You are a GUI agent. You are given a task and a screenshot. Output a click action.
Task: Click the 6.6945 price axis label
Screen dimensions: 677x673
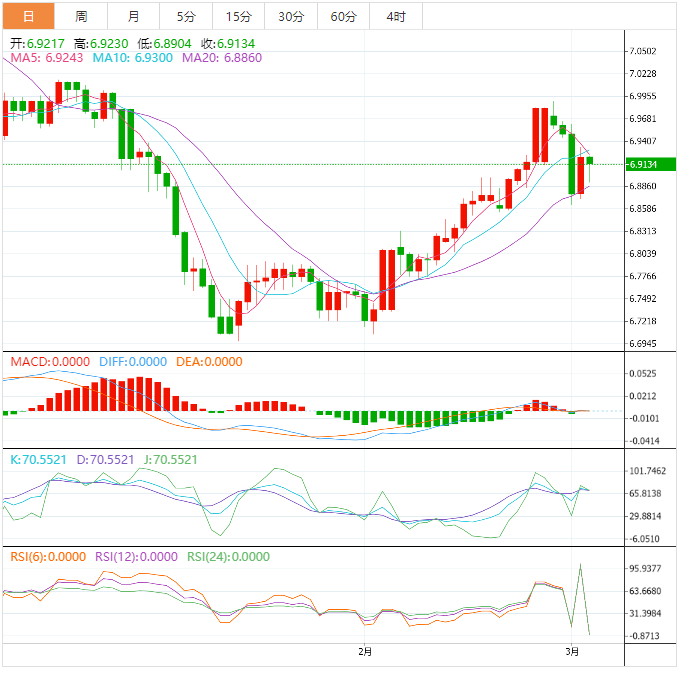[643, 344]
